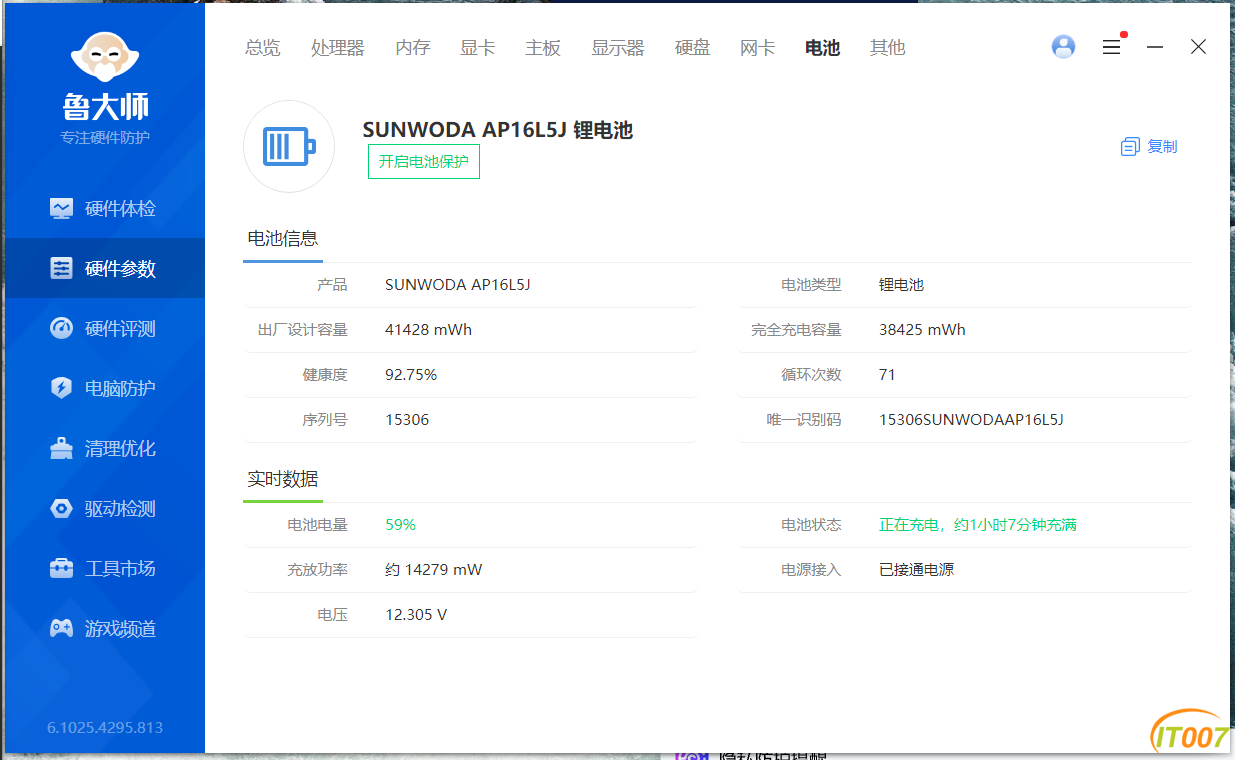Click the 循环次数 label

812,375
